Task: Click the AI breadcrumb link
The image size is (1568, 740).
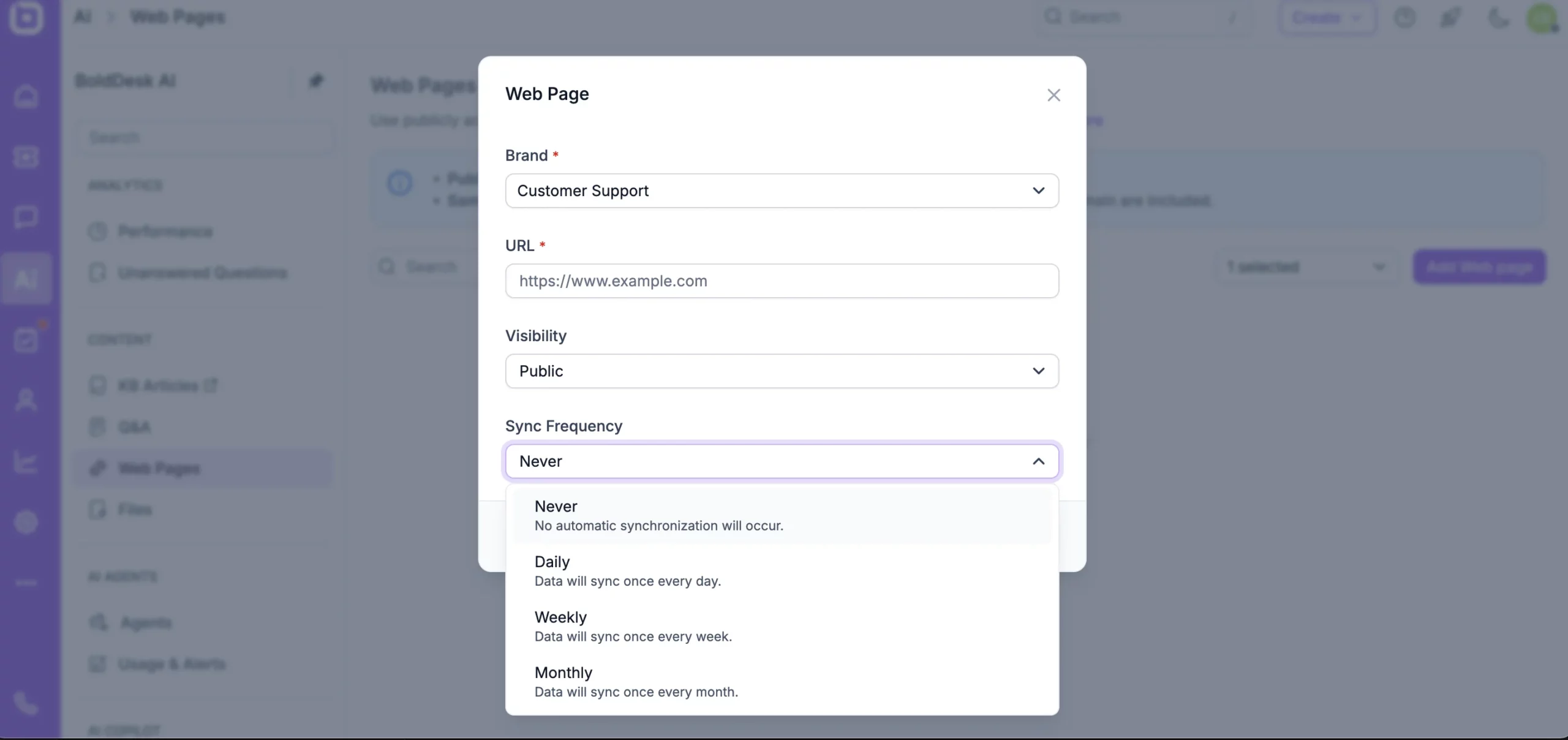Action: coord(83,17)
